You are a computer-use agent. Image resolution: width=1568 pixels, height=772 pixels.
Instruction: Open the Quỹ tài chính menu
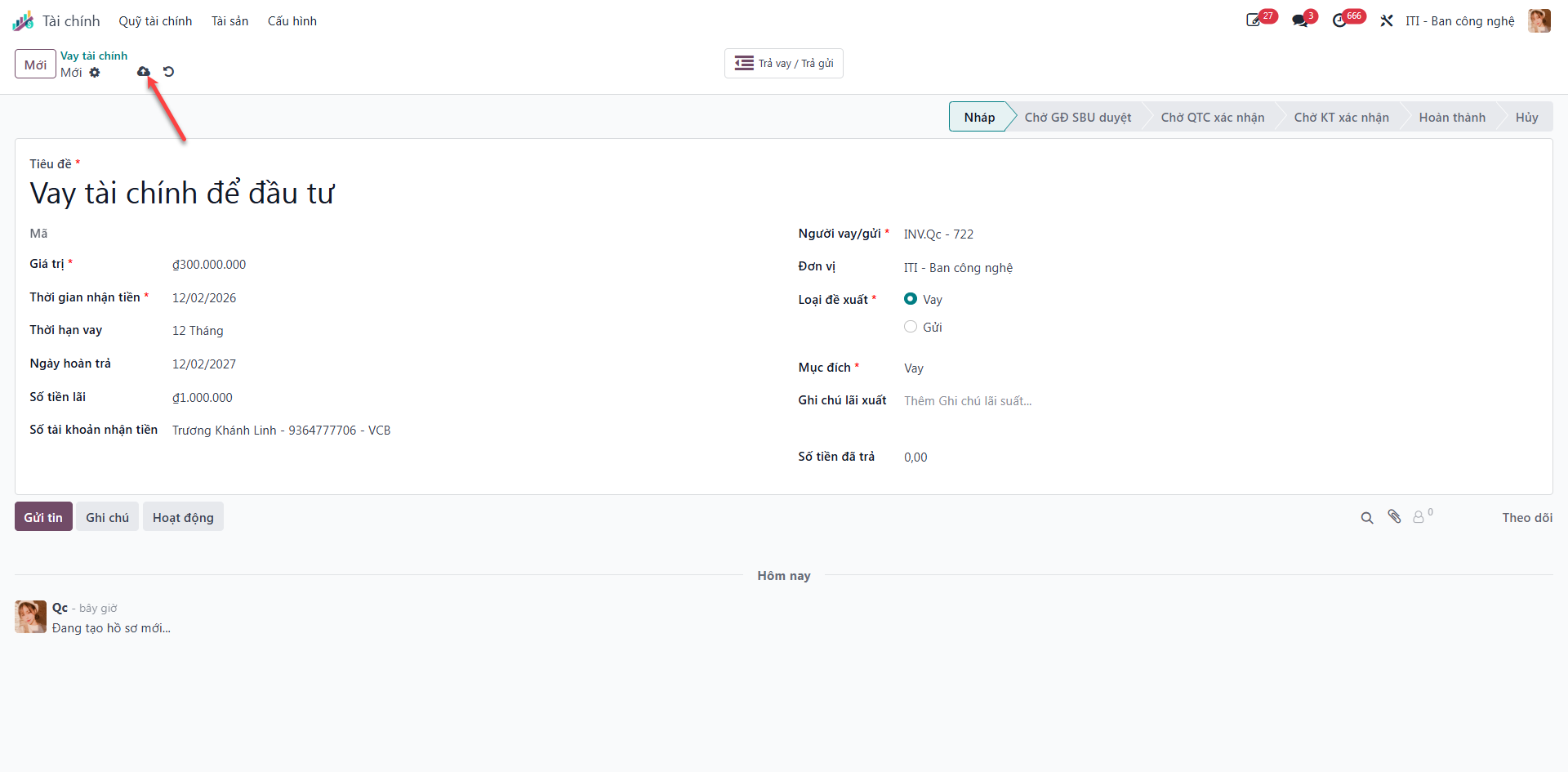click(x=155, y=21)
